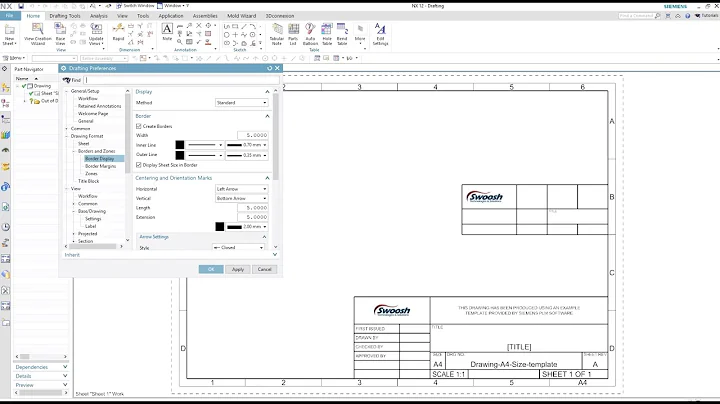Reset the Drafting Preferences dialog
Image resolution: width=720 pixels, height=404 pixels.
click(270, 68)
